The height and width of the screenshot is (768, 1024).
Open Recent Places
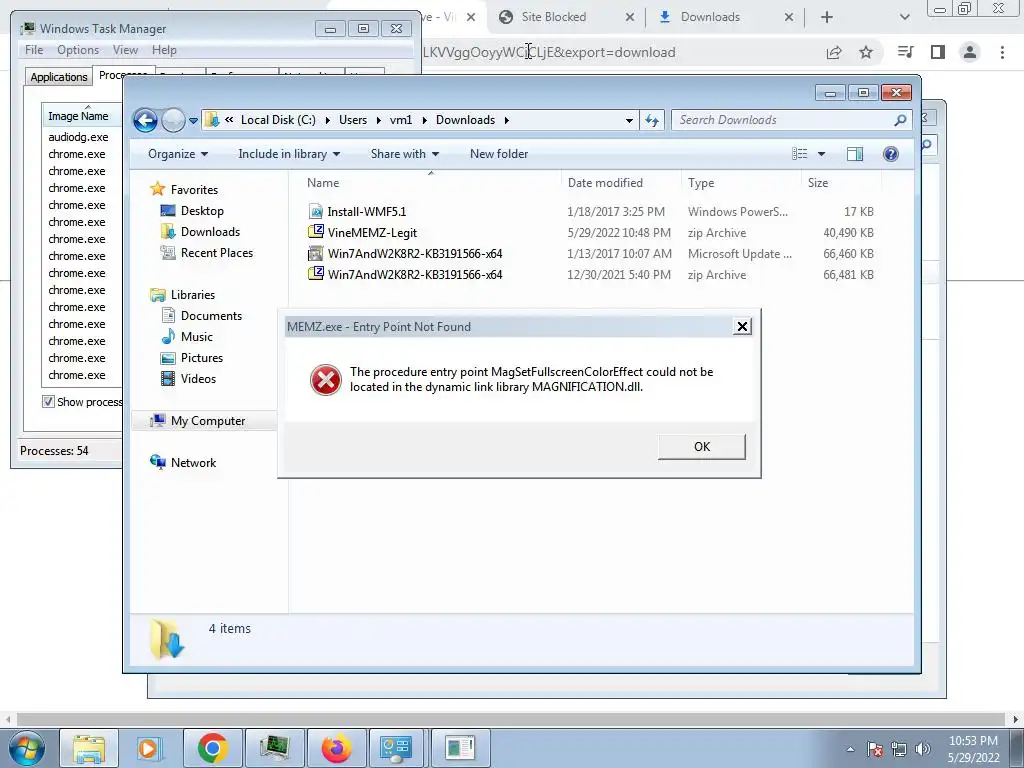point(216,253)
